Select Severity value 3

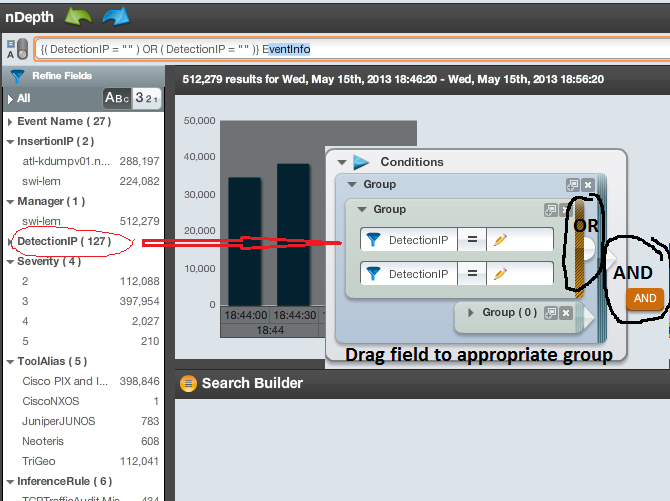91,301
